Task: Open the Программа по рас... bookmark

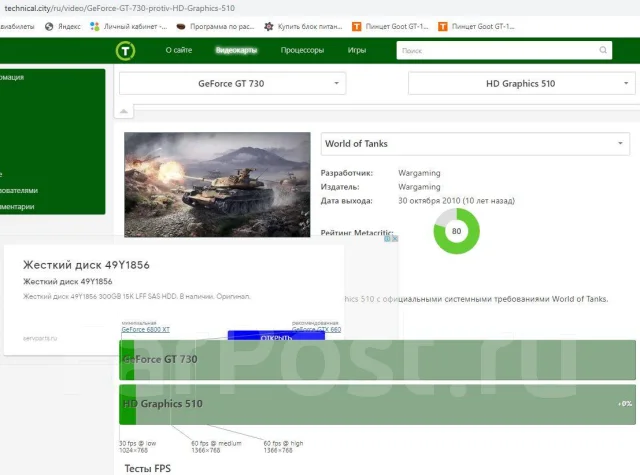Action: [215, 27]
